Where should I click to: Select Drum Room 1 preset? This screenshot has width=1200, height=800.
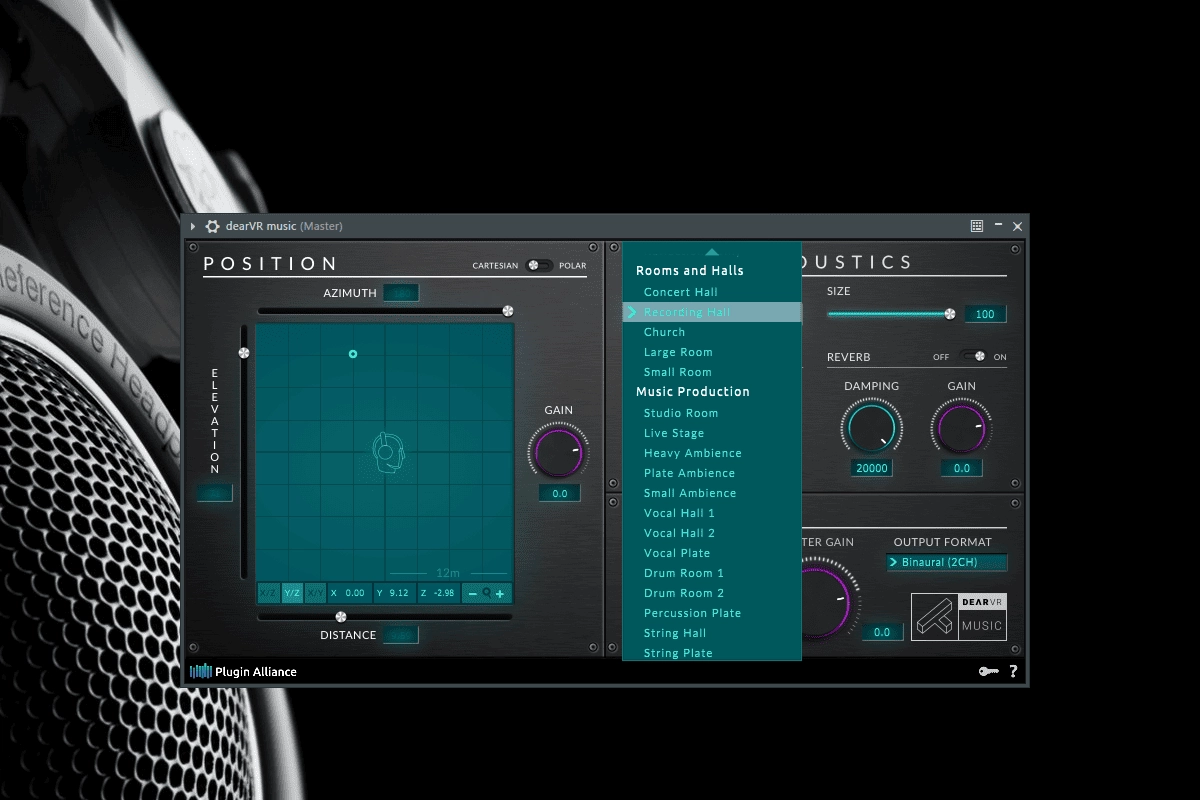(712, 573)
